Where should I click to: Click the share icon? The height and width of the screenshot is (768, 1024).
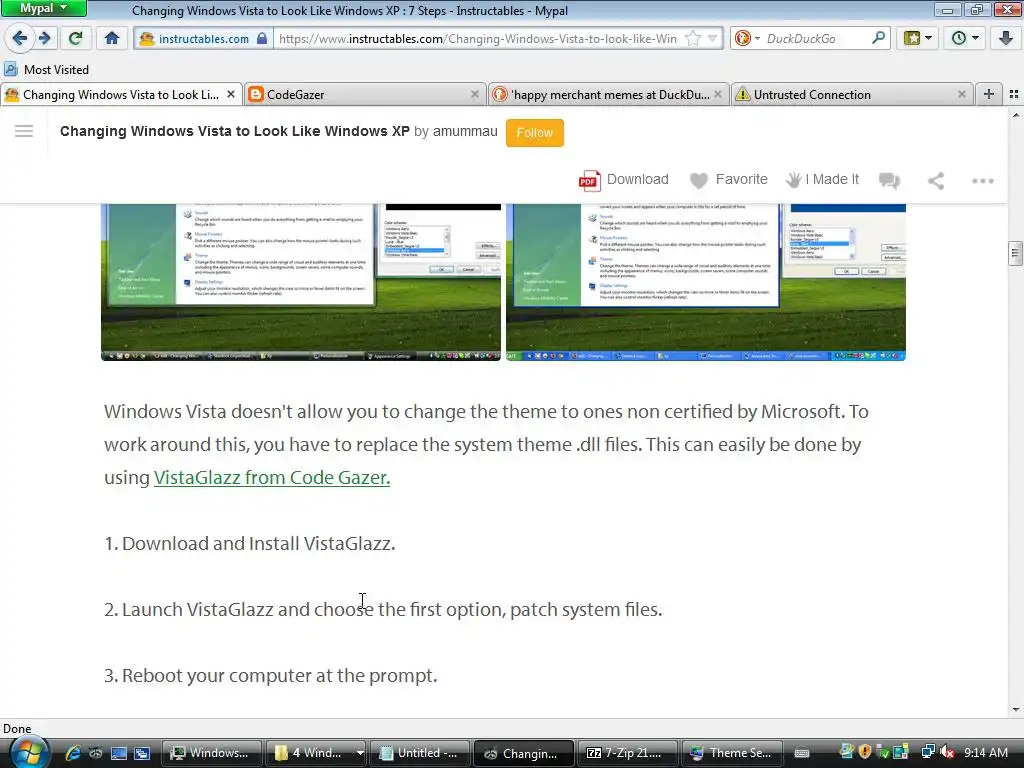(x=936, y=181)
